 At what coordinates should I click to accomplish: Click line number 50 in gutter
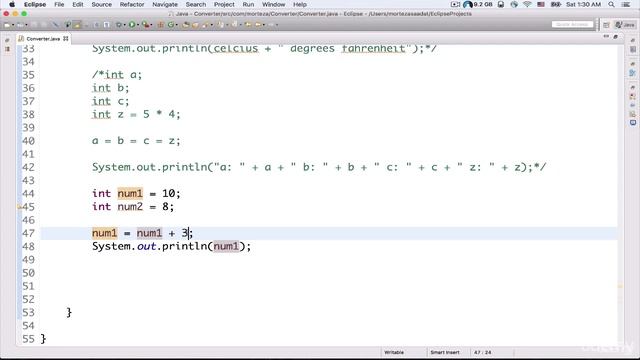[28, 273]
